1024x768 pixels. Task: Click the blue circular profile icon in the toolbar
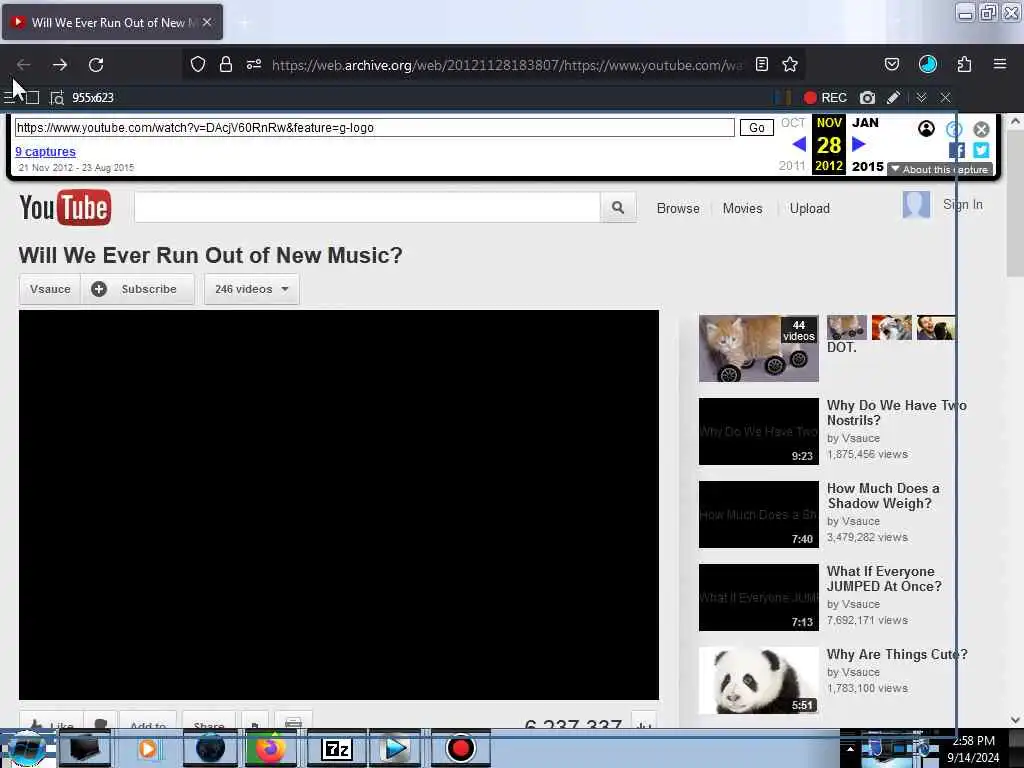coord(927,64)
